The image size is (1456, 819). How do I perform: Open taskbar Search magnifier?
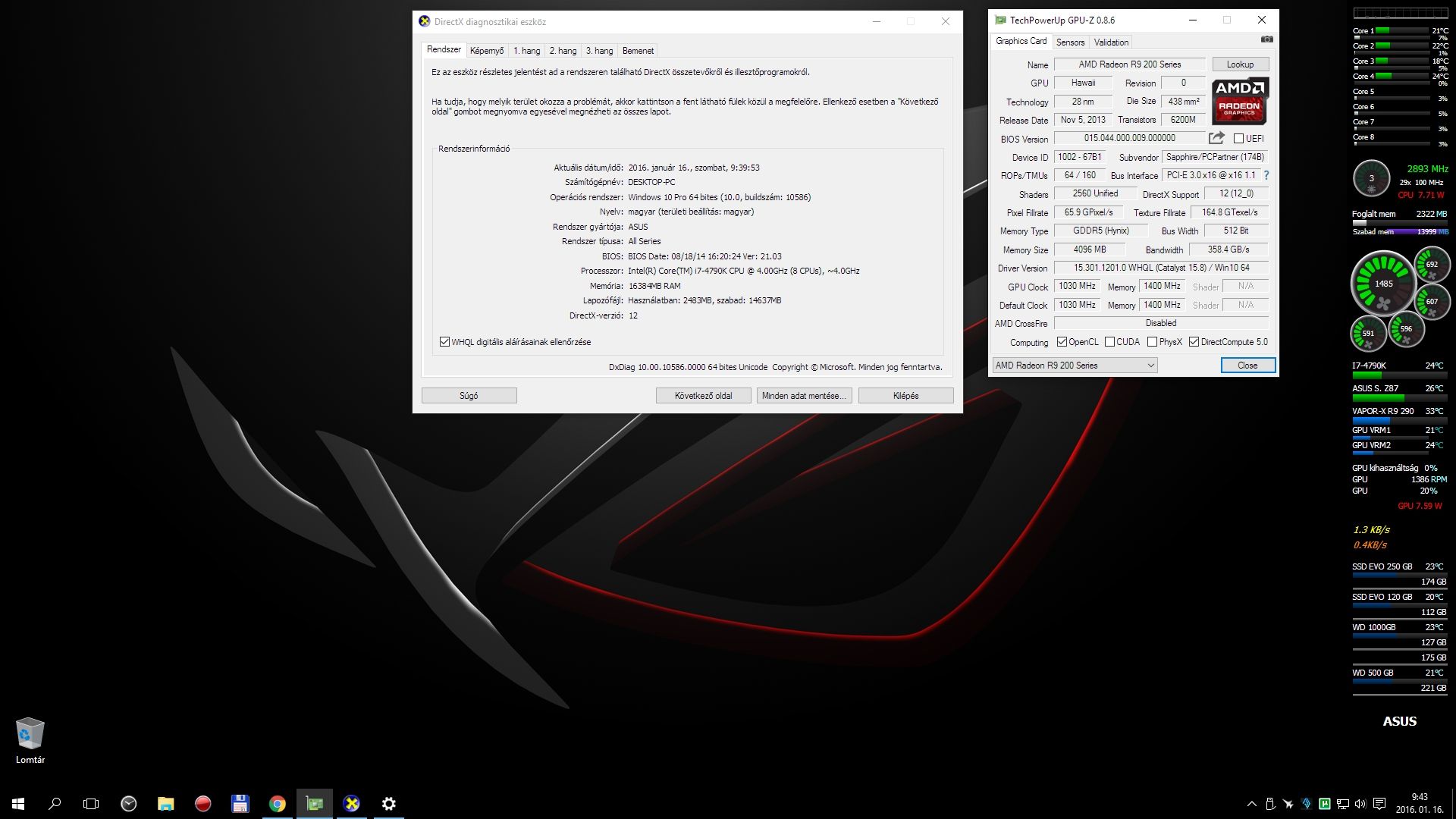click(x=55, y=804)
